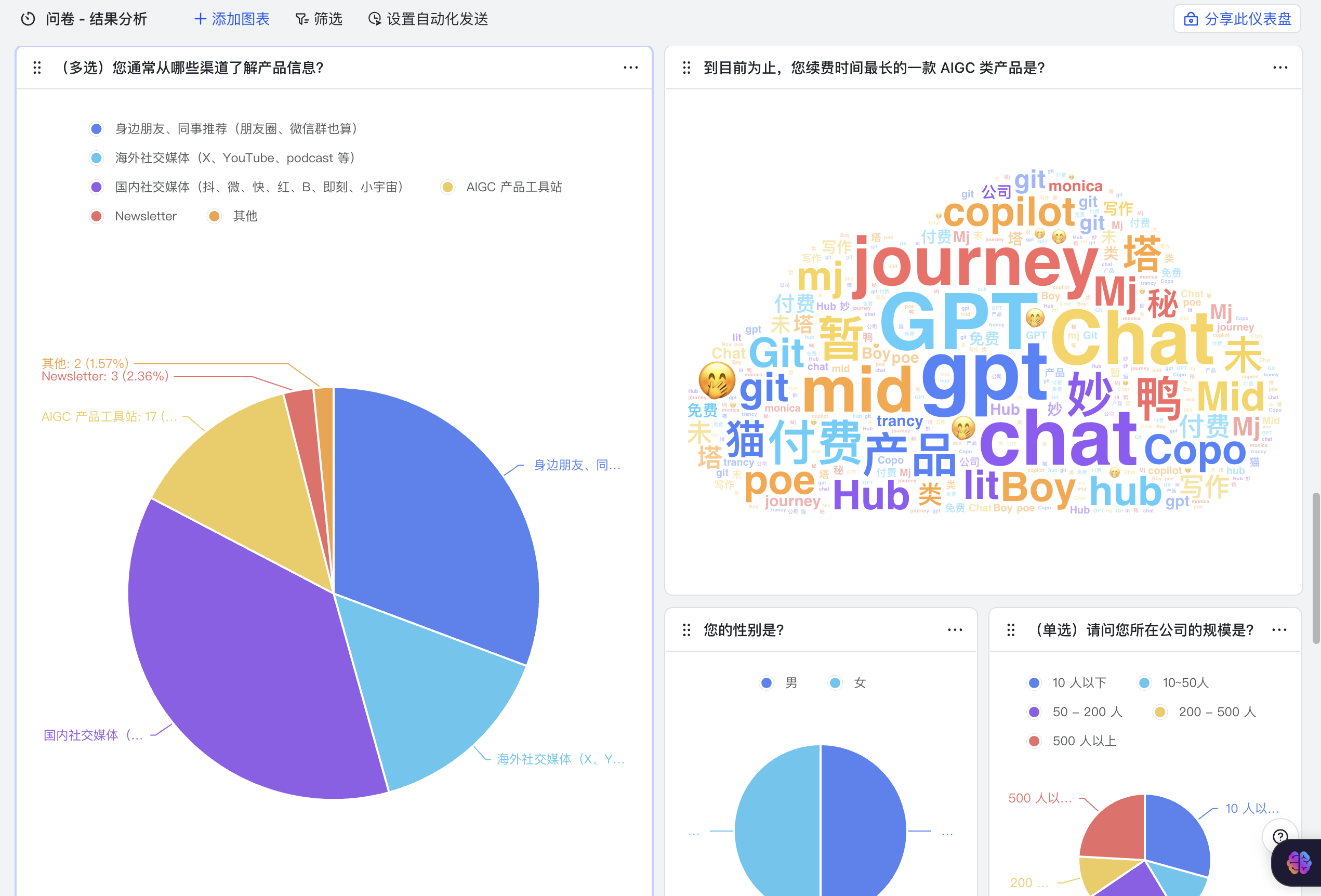
Task: Click the pie label 国内社交媒体 (…
Action: pos(93,735)
